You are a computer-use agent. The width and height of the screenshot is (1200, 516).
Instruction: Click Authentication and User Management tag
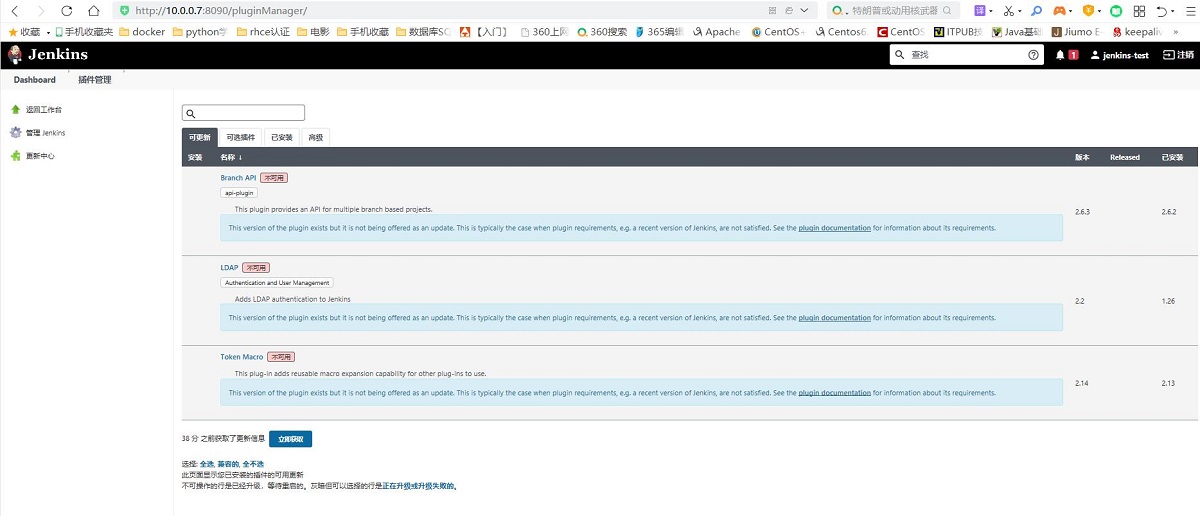[x=276, y=283]
